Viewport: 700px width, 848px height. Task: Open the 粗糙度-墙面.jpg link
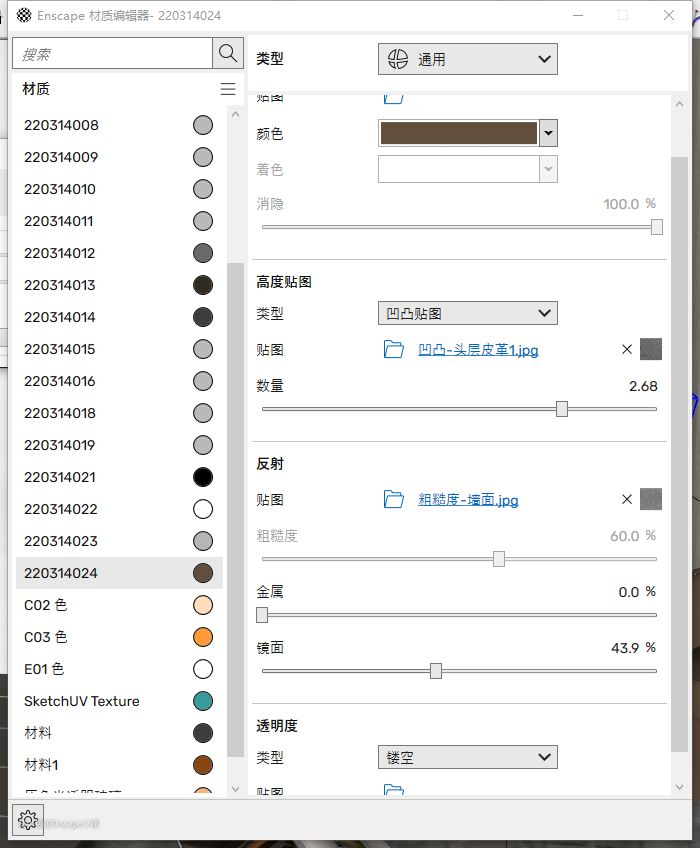(x=468, y=500)
